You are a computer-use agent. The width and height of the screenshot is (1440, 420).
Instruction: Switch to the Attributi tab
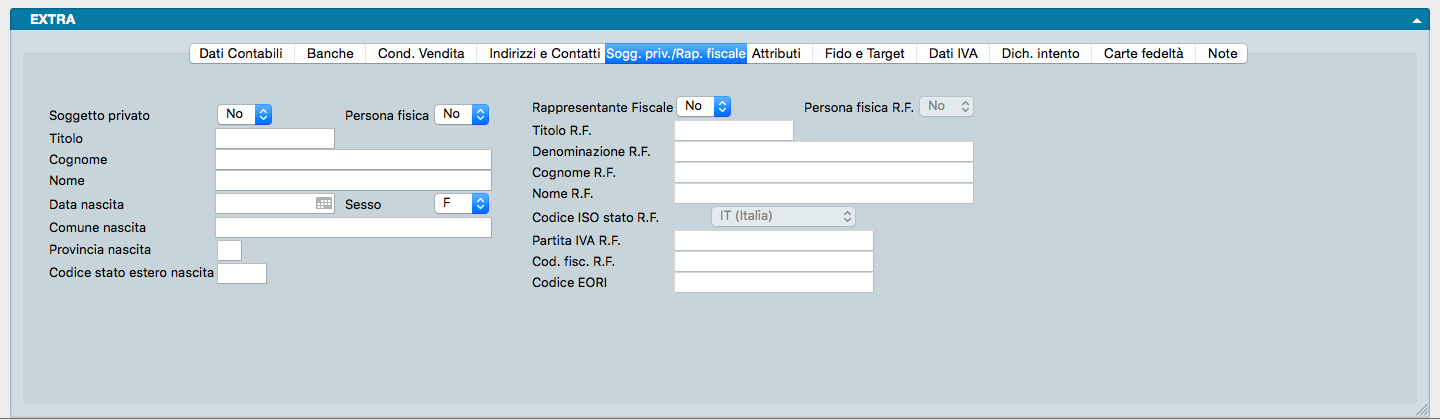pyautogui.click(x=776, y=54)
